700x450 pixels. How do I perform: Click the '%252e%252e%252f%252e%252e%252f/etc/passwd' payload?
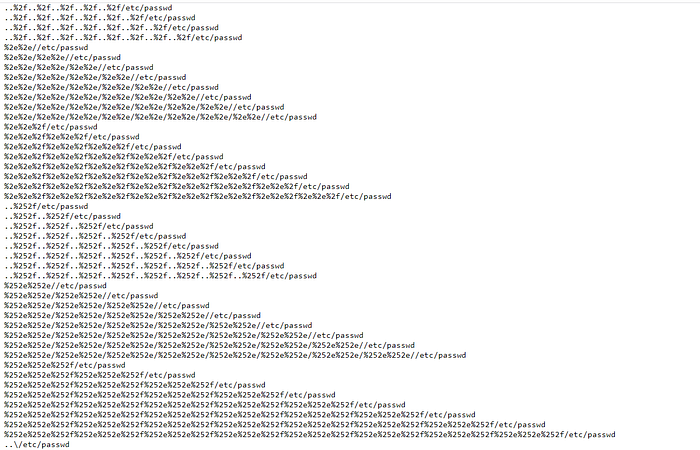(100, 375)
